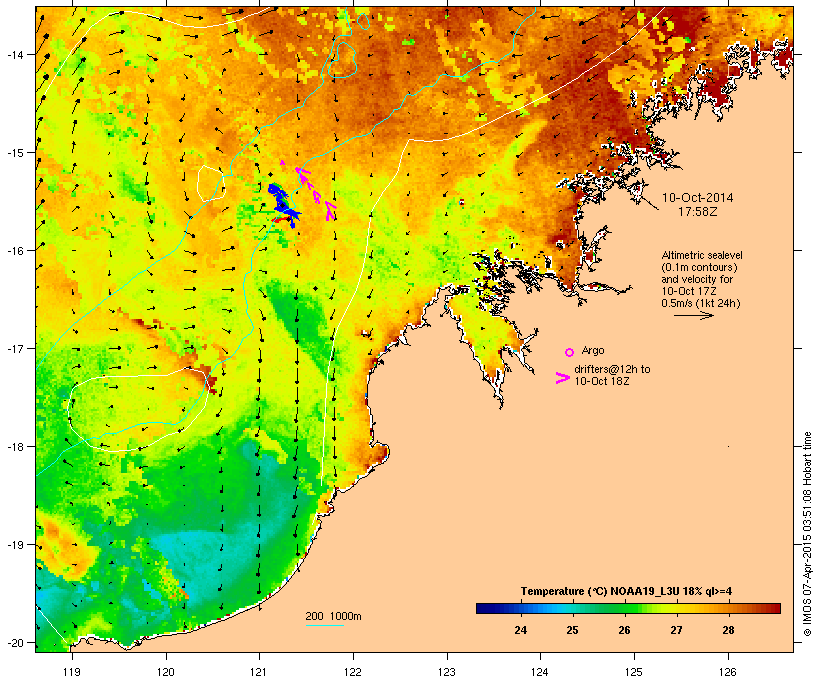Click the longitude axis label 126
This screenshot has width=820, height=680.
(x=727, y=672)
